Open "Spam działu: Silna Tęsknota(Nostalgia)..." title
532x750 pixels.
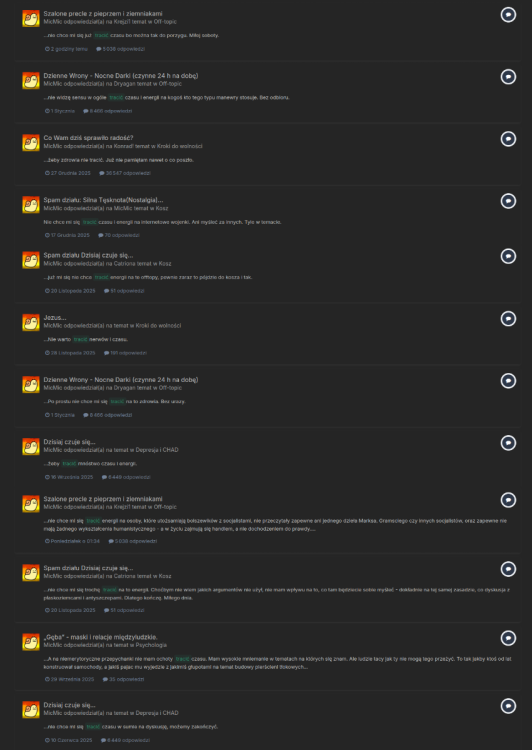point(103,200)
